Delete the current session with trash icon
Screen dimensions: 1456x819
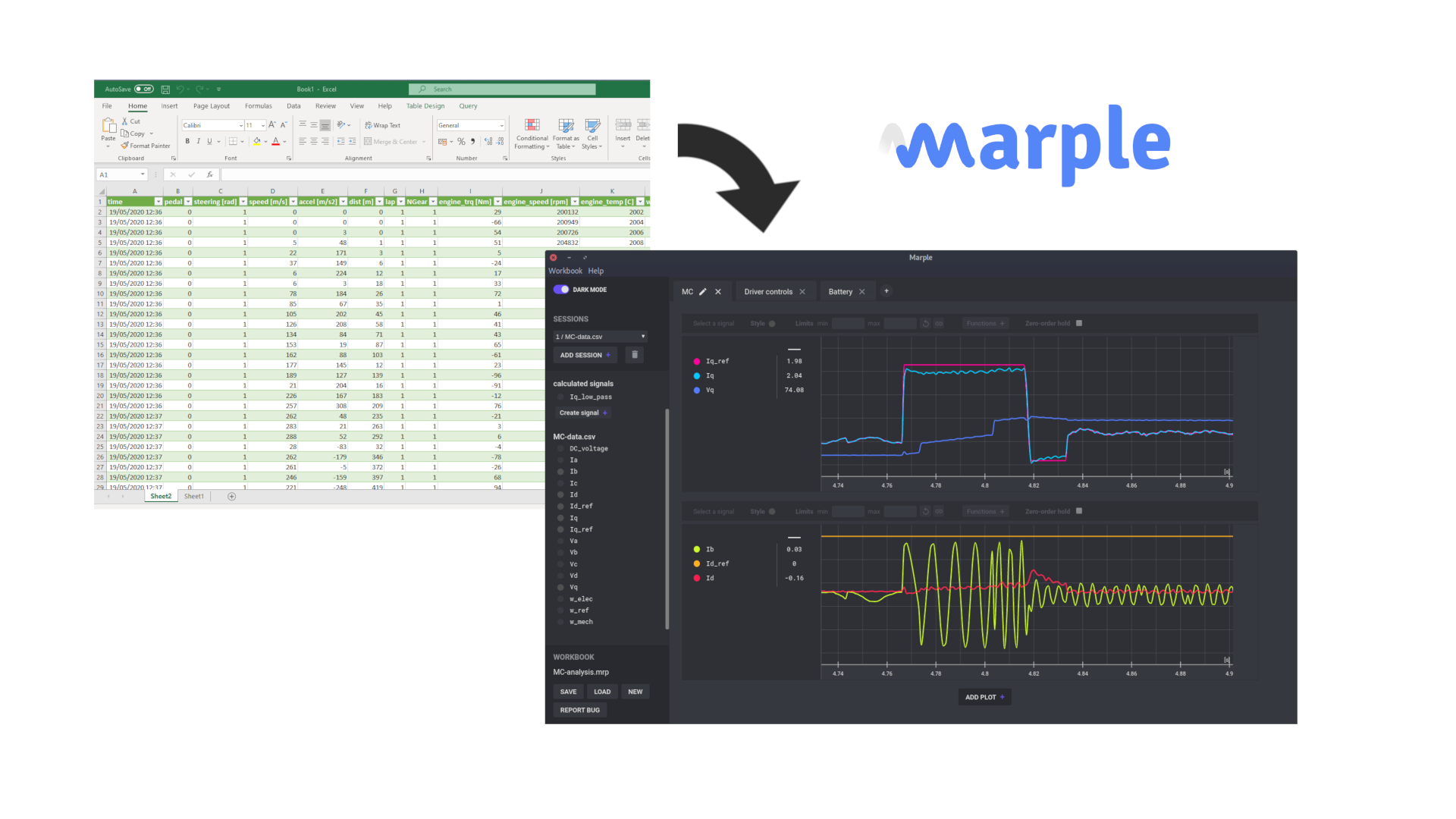tap(635, 355)
